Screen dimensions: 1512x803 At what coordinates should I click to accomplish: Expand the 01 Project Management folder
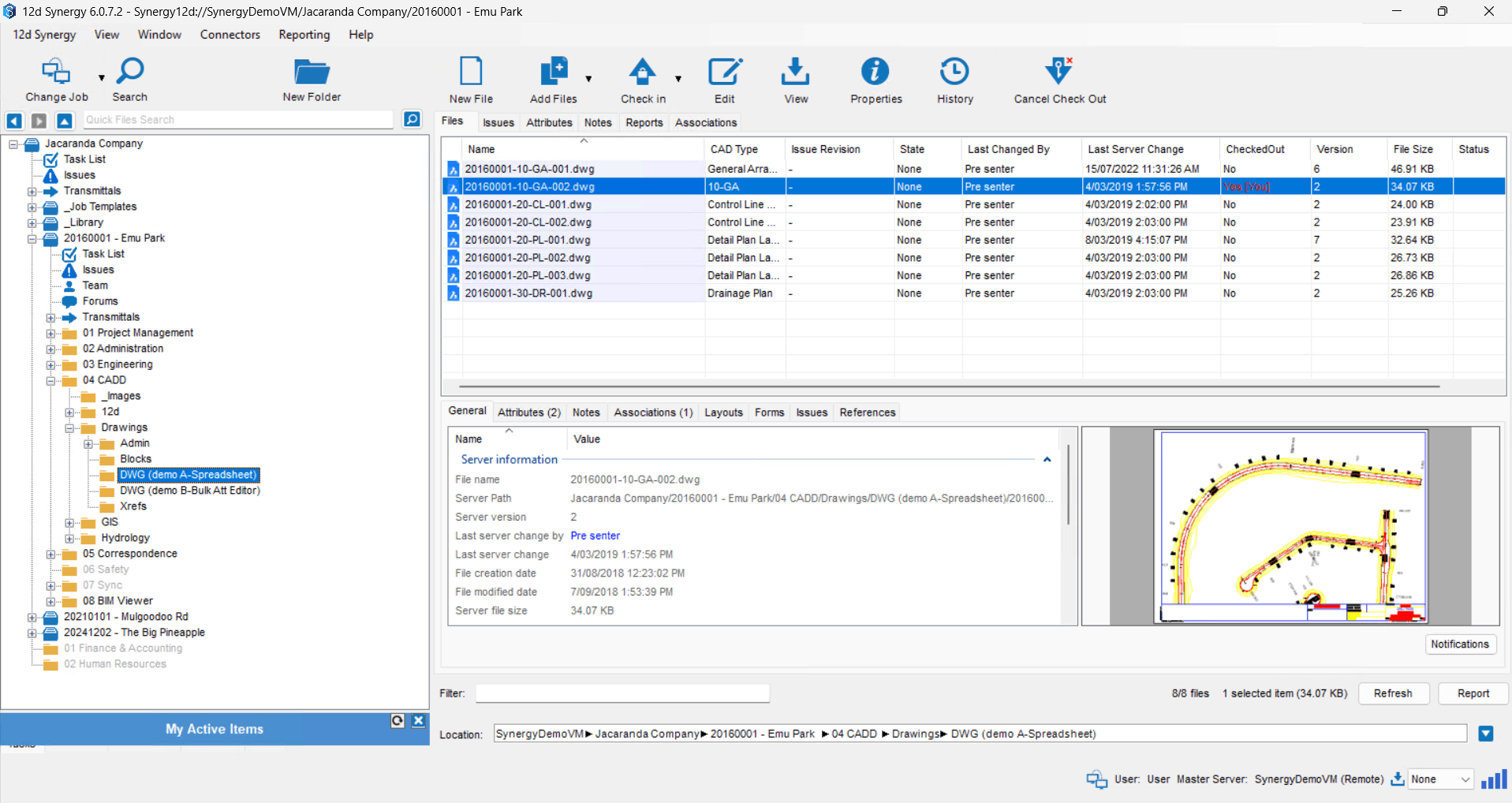click(x=50, y=334)
